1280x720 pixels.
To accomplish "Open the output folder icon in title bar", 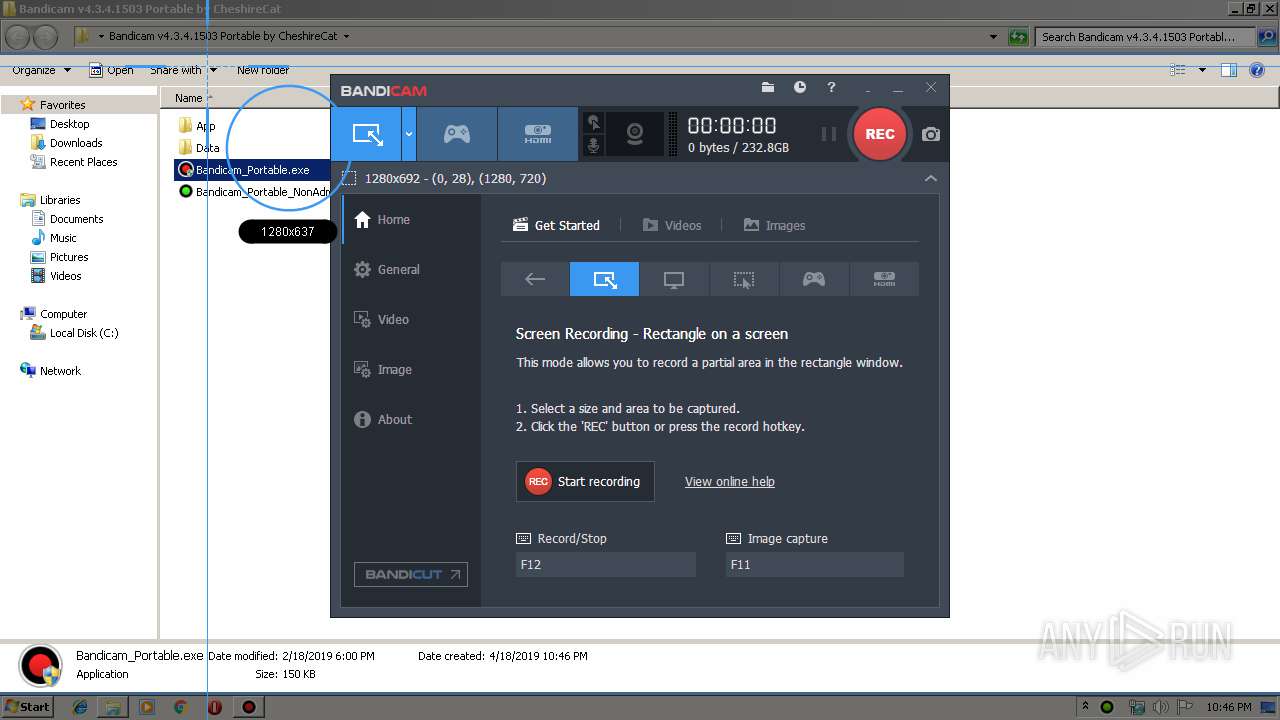I will coord(768,88).
